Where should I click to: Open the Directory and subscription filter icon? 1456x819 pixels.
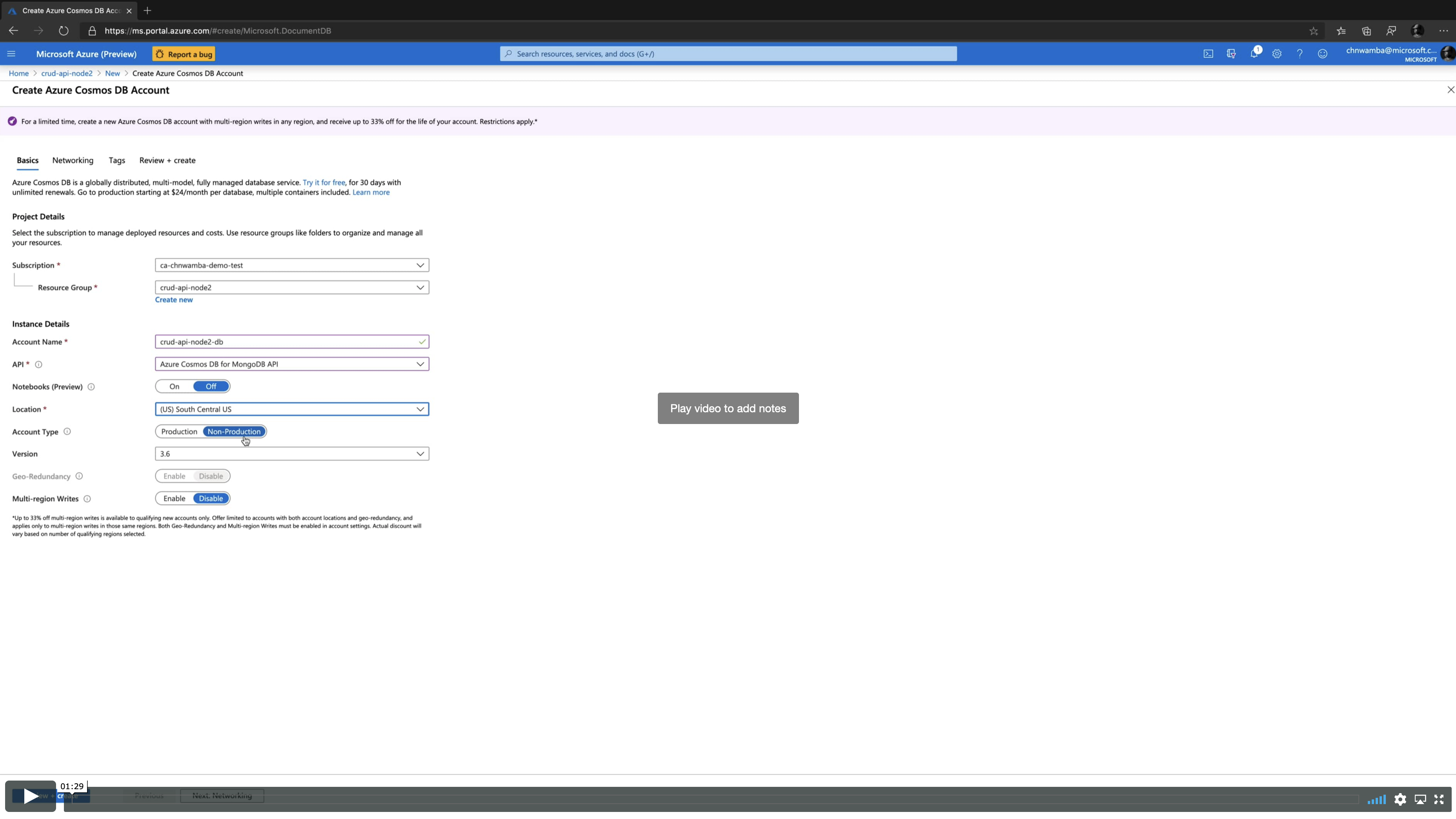1231,54
